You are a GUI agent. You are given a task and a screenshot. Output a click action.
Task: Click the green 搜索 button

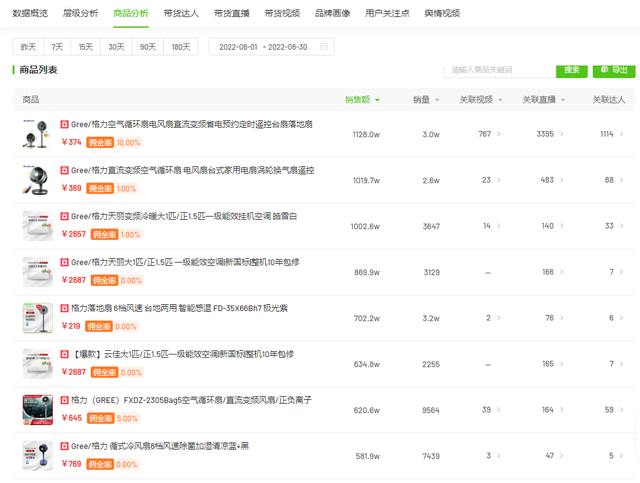click(x=571, y=70)
